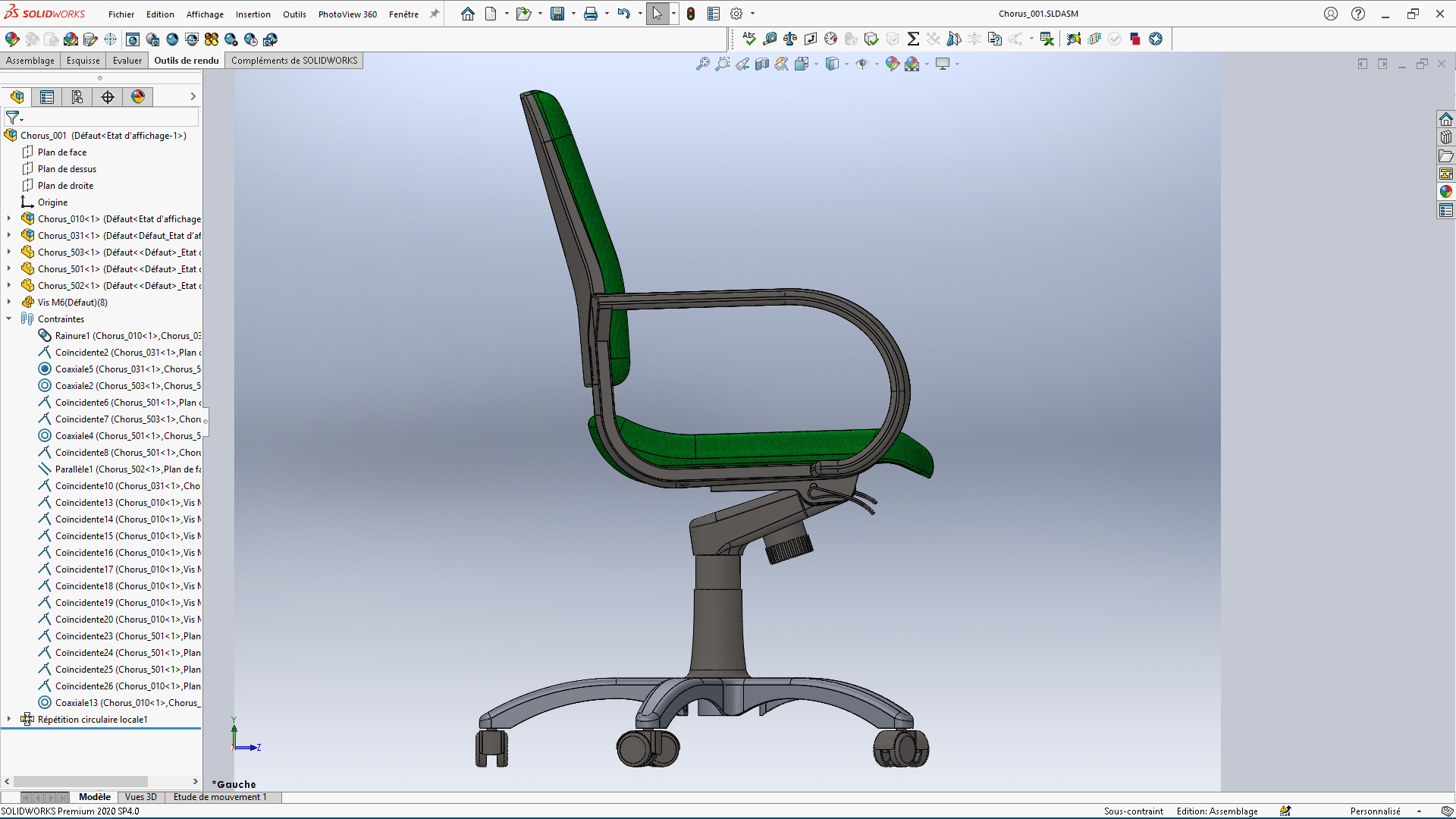The height and width of the screenshot is (819, 1456).
Task: Expand Chorus_501<1> component
Action: tap(9, 268)
